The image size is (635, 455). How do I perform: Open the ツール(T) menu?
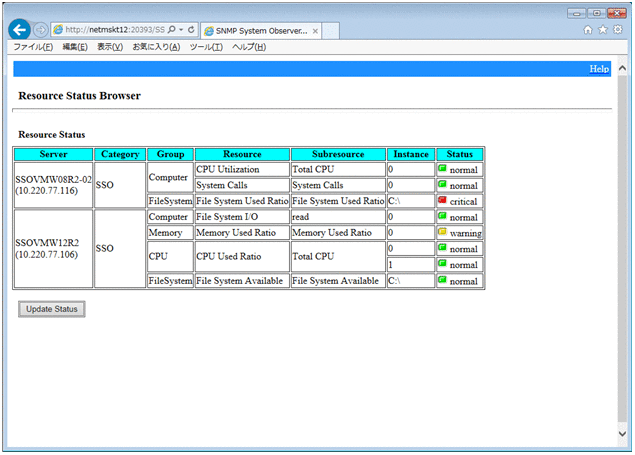pyautogui.click(x=206, y=47)
